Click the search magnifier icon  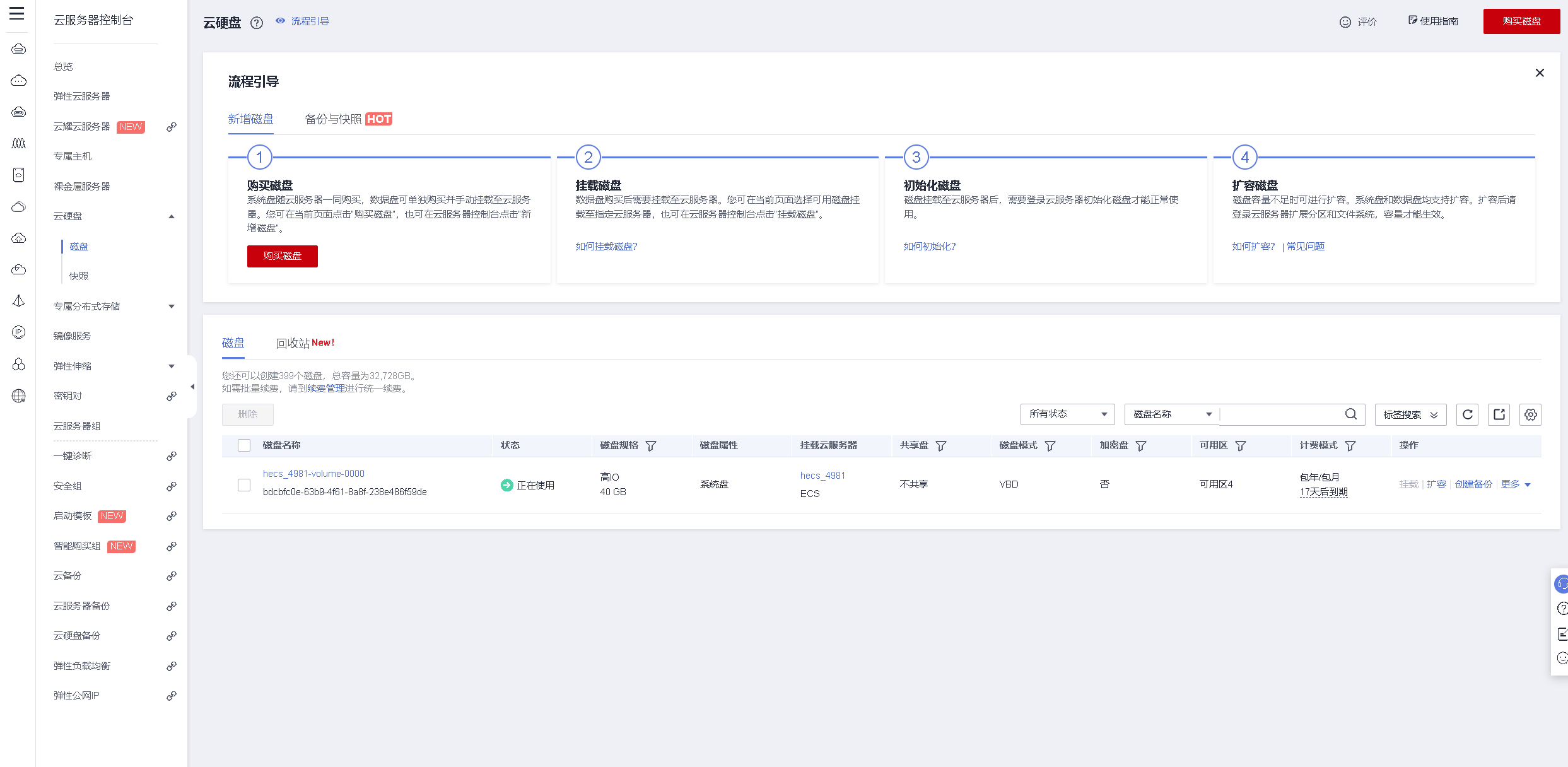click(1350, 414)
